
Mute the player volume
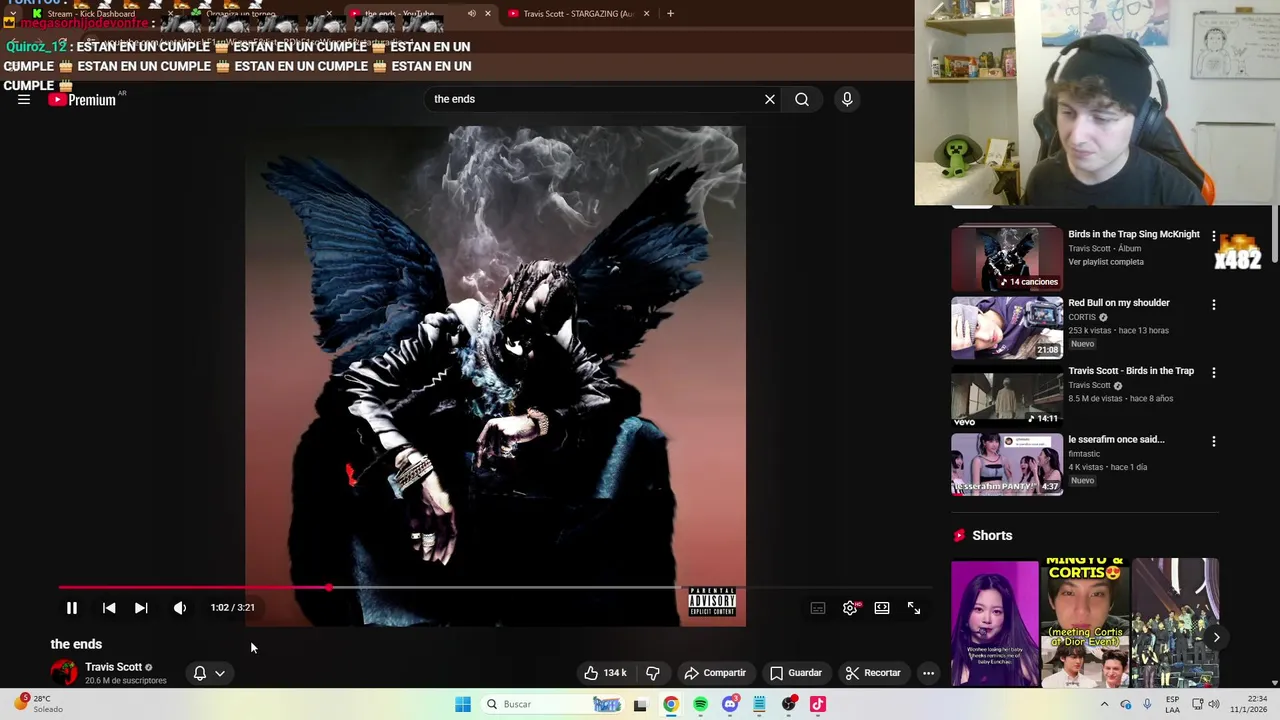[x=180, y=608]
